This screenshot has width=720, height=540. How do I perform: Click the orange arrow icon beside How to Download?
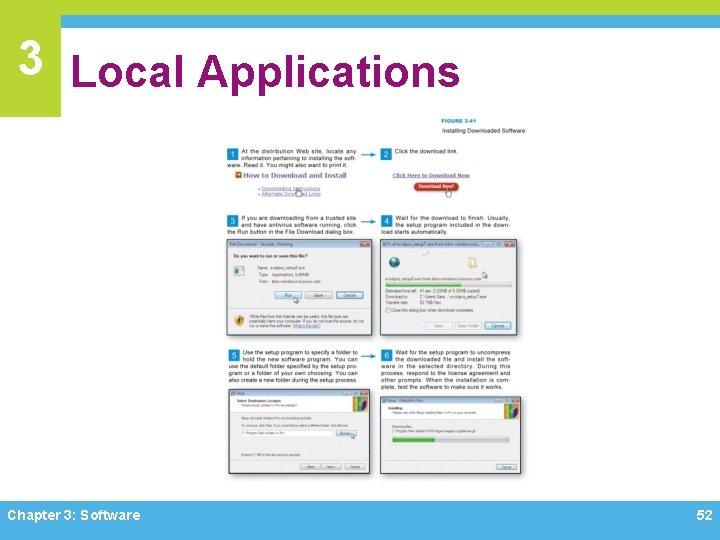(x=238, y=175)
